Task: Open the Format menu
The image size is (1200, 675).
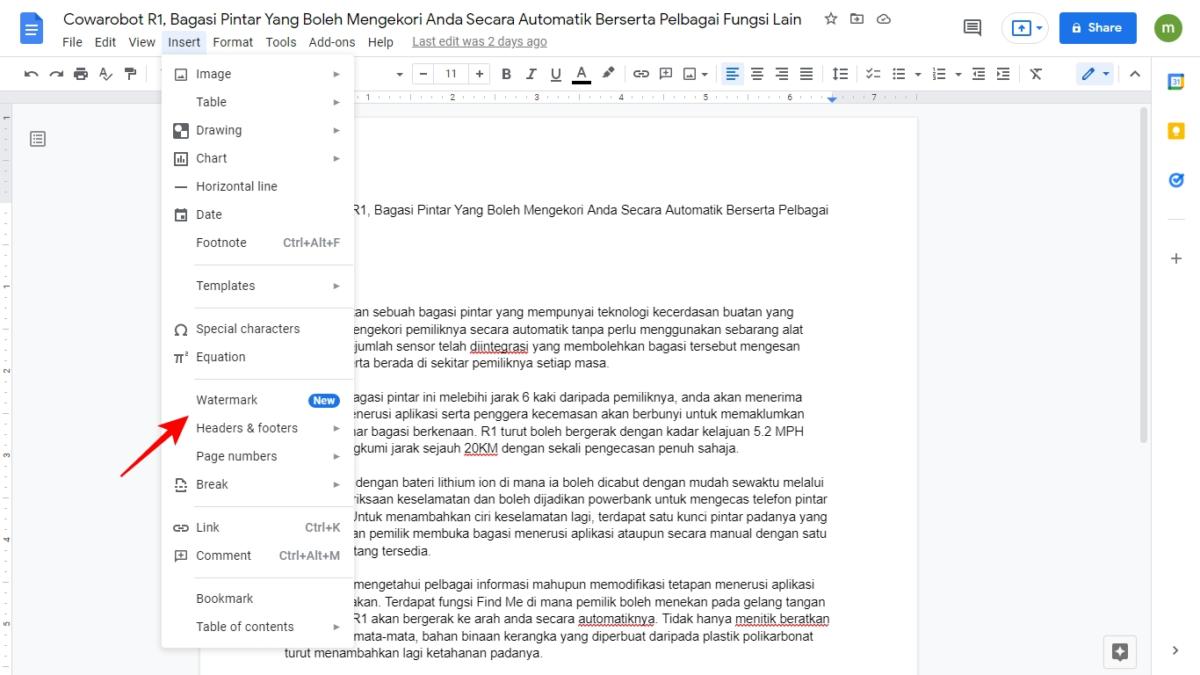Action: [233, 42]
